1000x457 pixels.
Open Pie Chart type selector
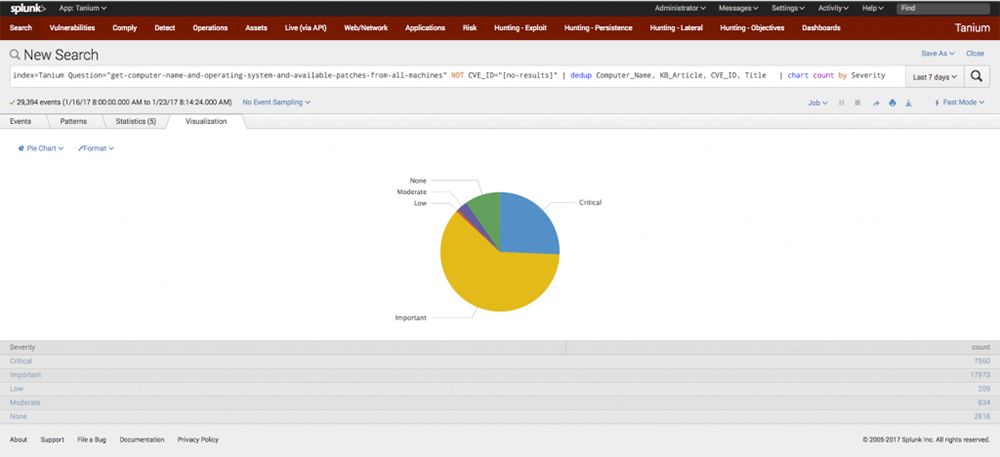[41, 148]
